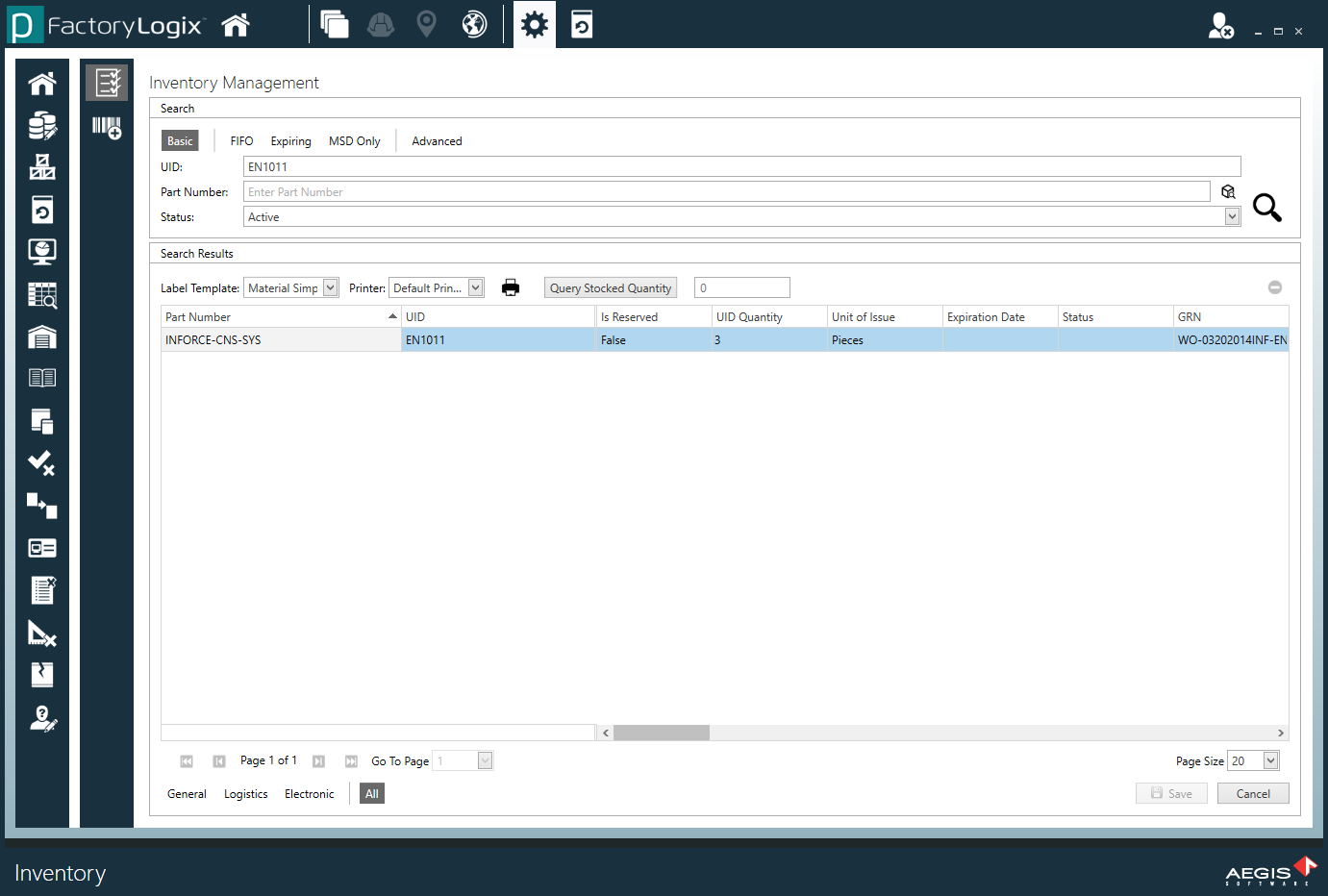Click the home icon in the left sidebar

(41, 83)
